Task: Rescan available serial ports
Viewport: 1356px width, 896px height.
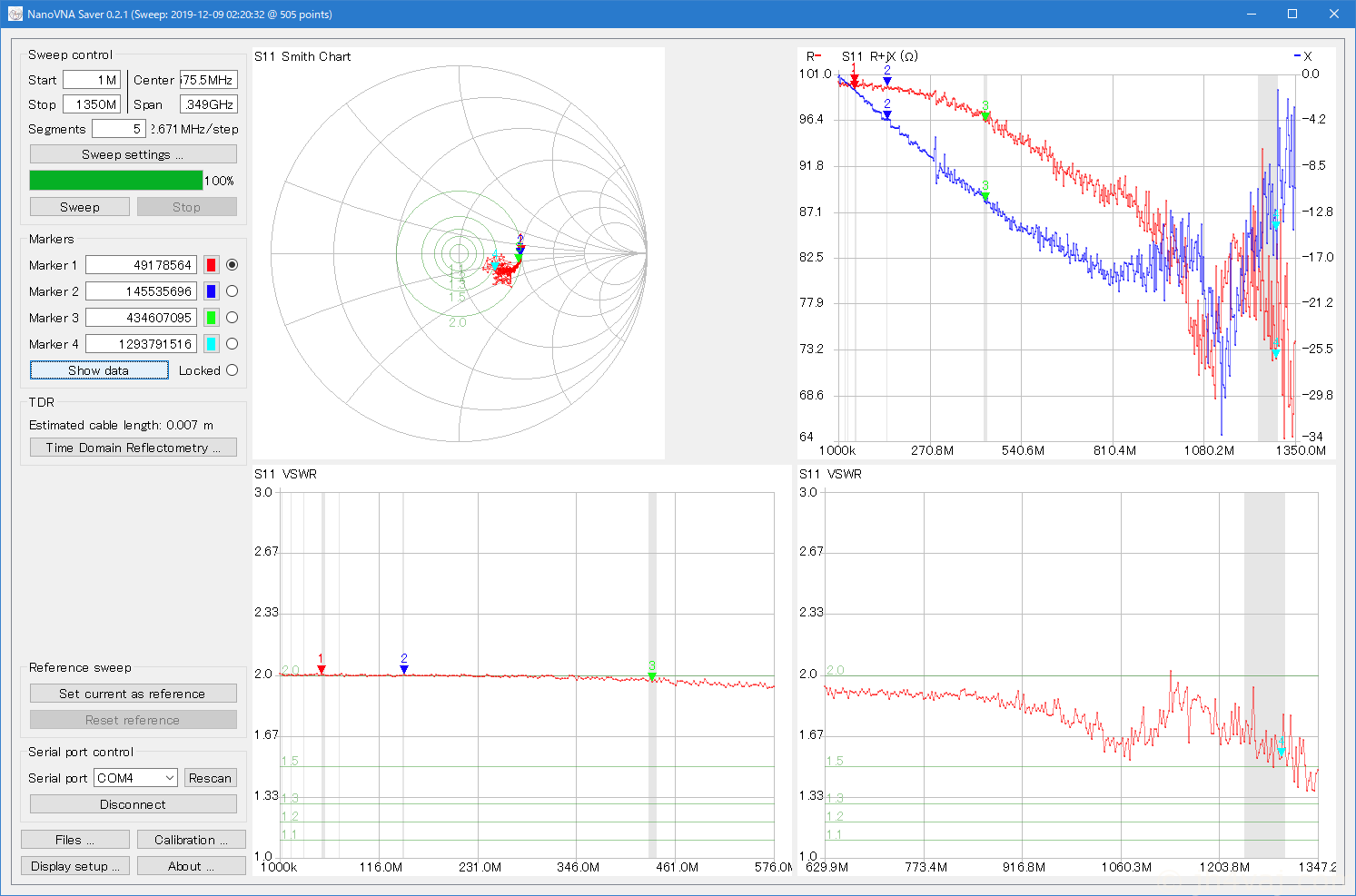Action: click(x=211, y=778)
